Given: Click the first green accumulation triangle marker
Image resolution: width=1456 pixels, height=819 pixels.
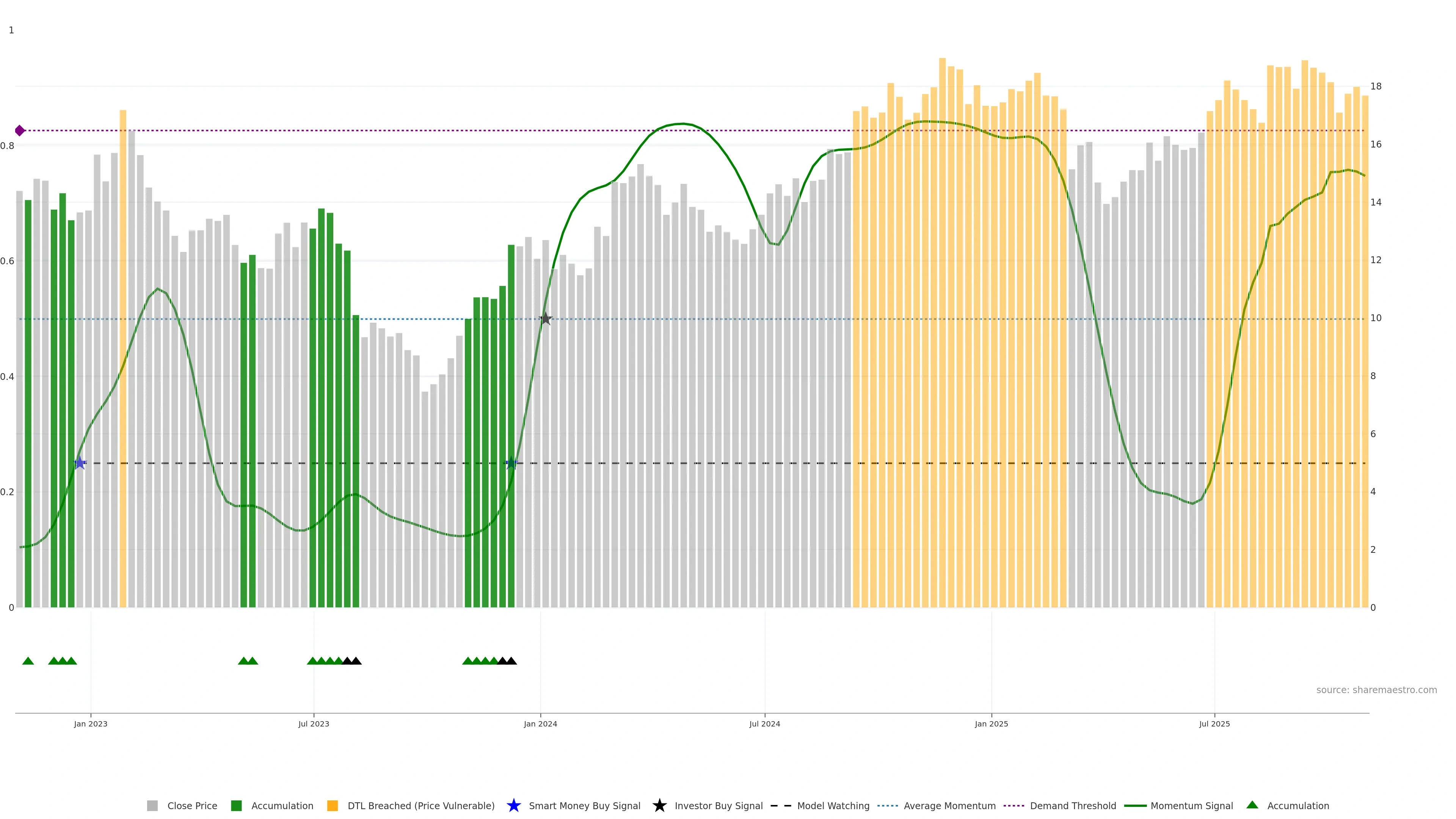Looking at the screenshot, I should point(28,661).
